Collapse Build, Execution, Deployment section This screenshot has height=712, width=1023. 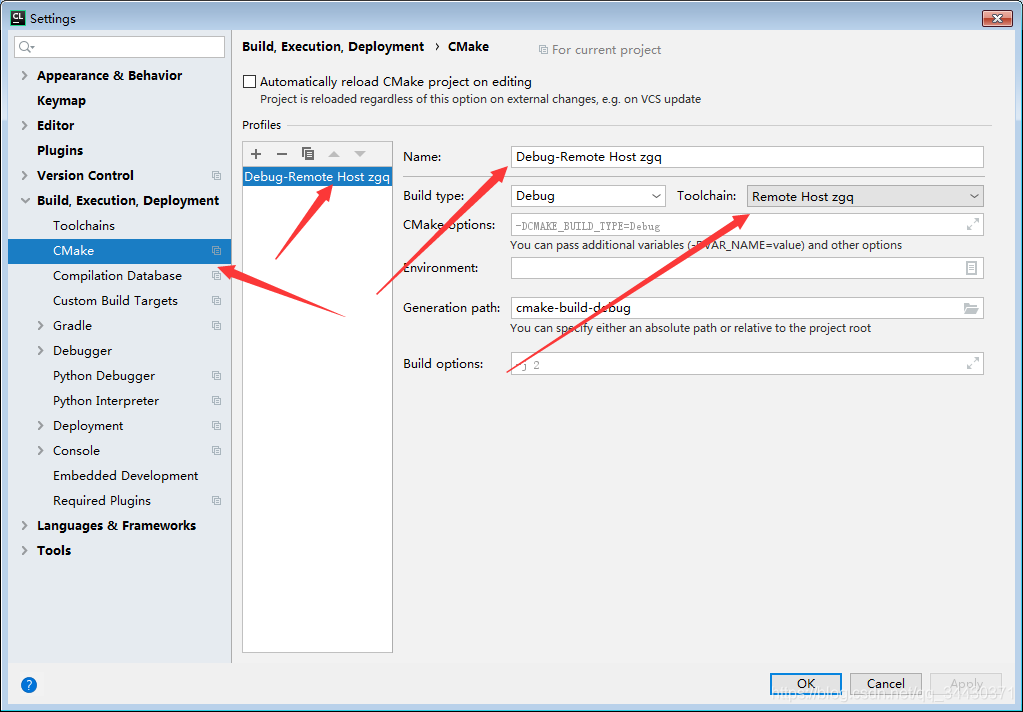25,200
